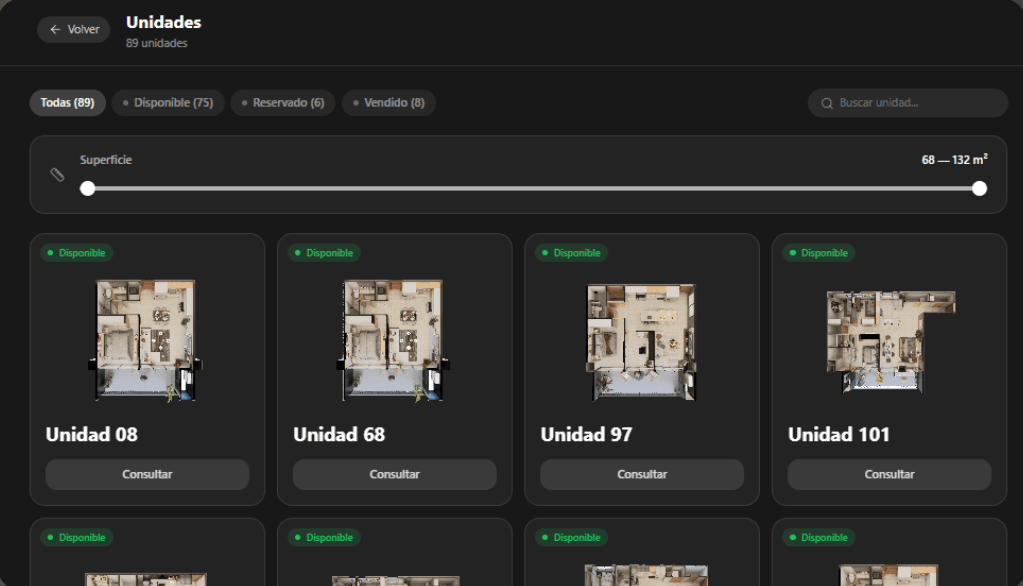Focus the Buscar unidad search field
The image size is (1023, 586).
[x=908, y=103]
